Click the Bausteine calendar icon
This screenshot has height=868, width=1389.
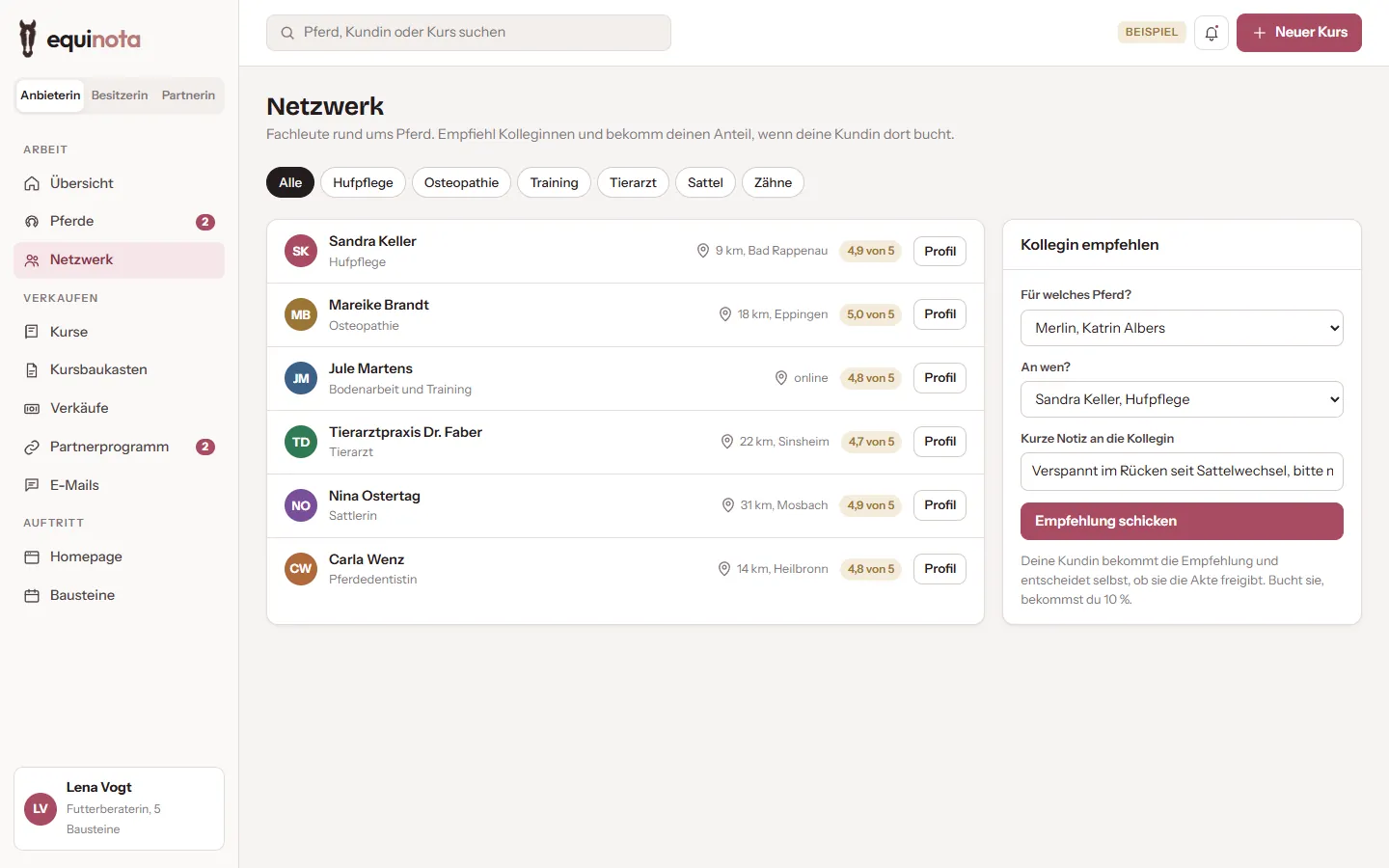point(32,596)
